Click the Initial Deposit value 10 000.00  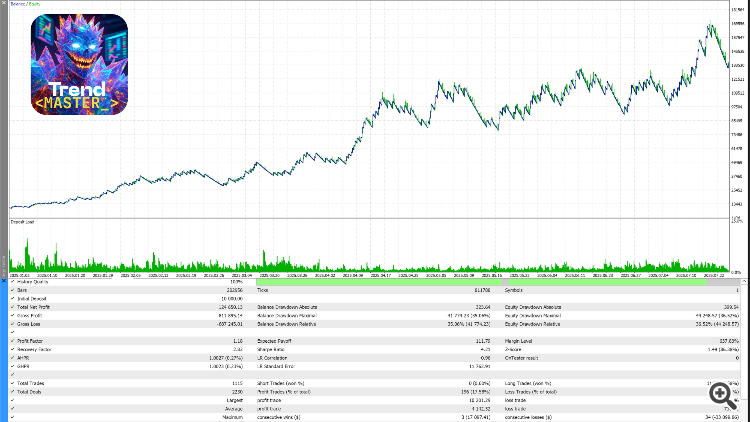(232, 299)
